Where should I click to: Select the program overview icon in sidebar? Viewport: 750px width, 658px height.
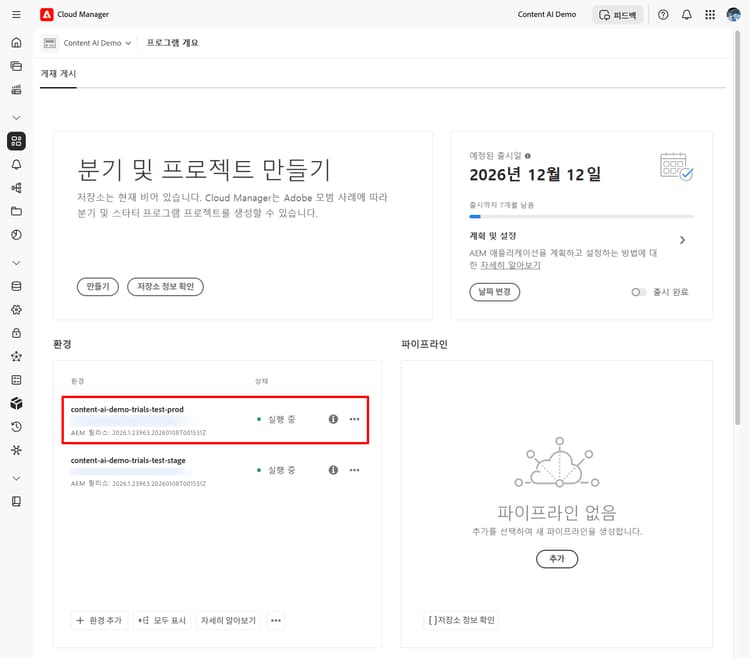pyautogui.click(x=16, y=141)
